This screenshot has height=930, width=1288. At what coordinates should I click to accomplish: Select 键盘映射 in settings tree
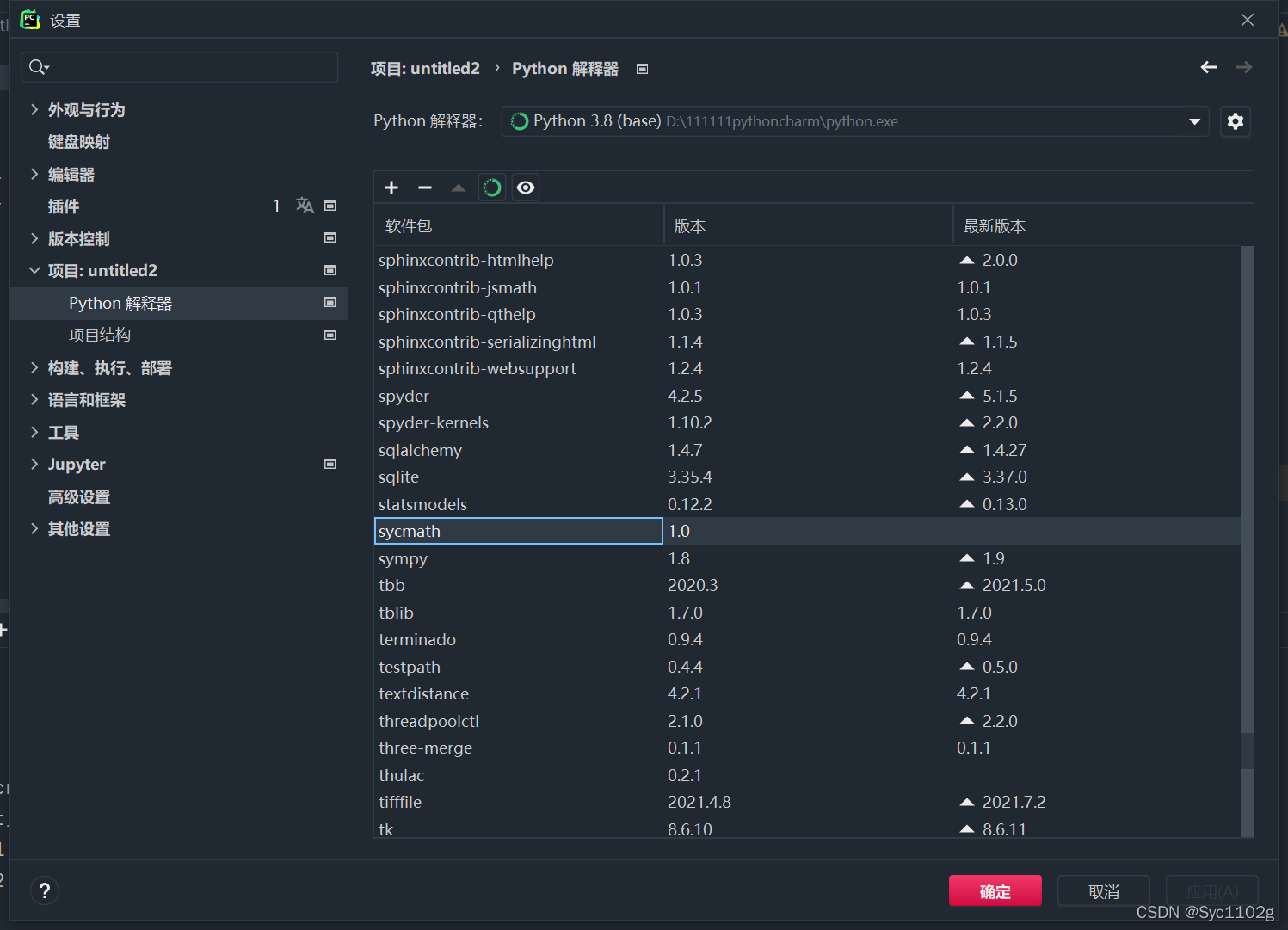[x=79, y=142]
